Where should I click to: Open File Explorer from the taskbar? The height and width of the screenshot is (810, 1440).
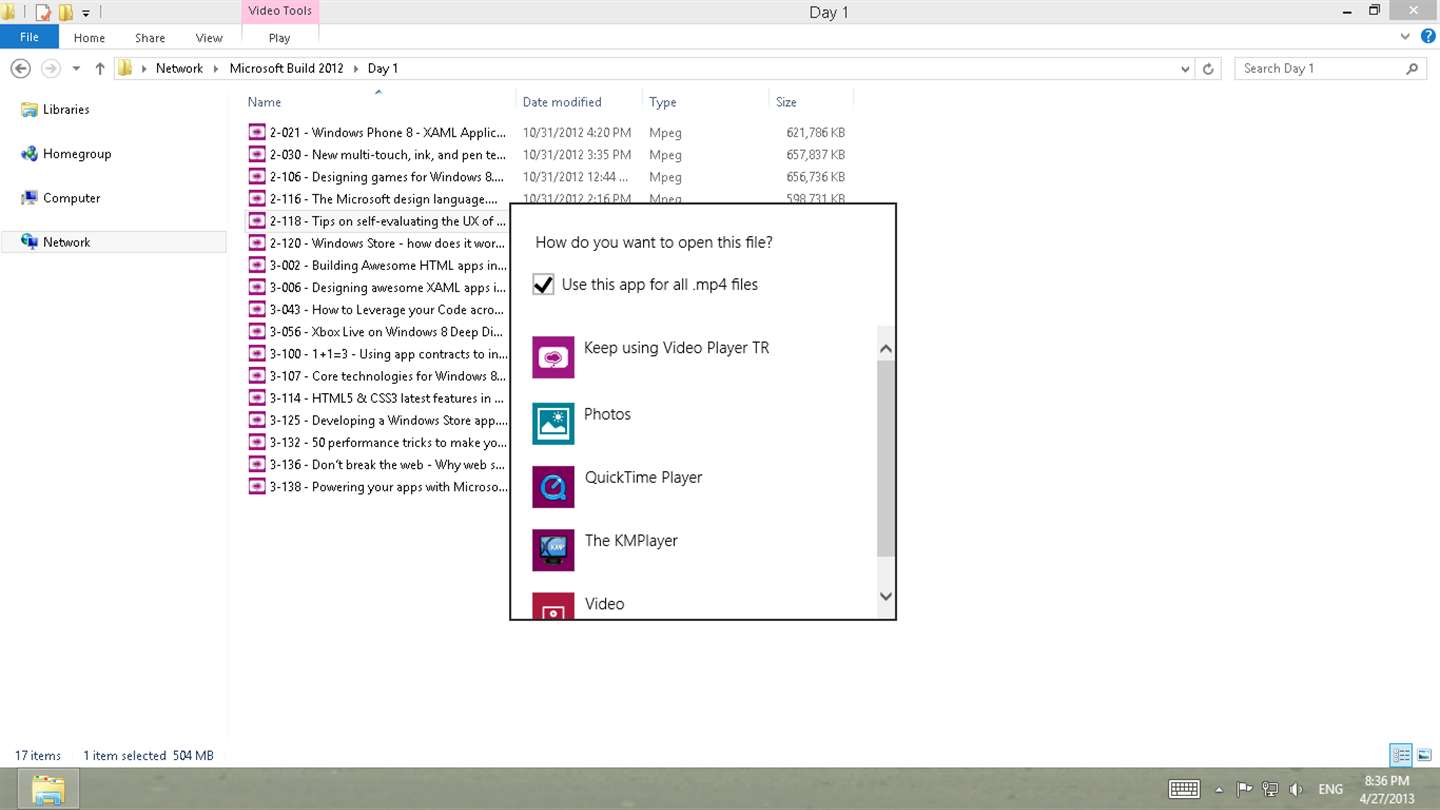(x=47, y=789)
